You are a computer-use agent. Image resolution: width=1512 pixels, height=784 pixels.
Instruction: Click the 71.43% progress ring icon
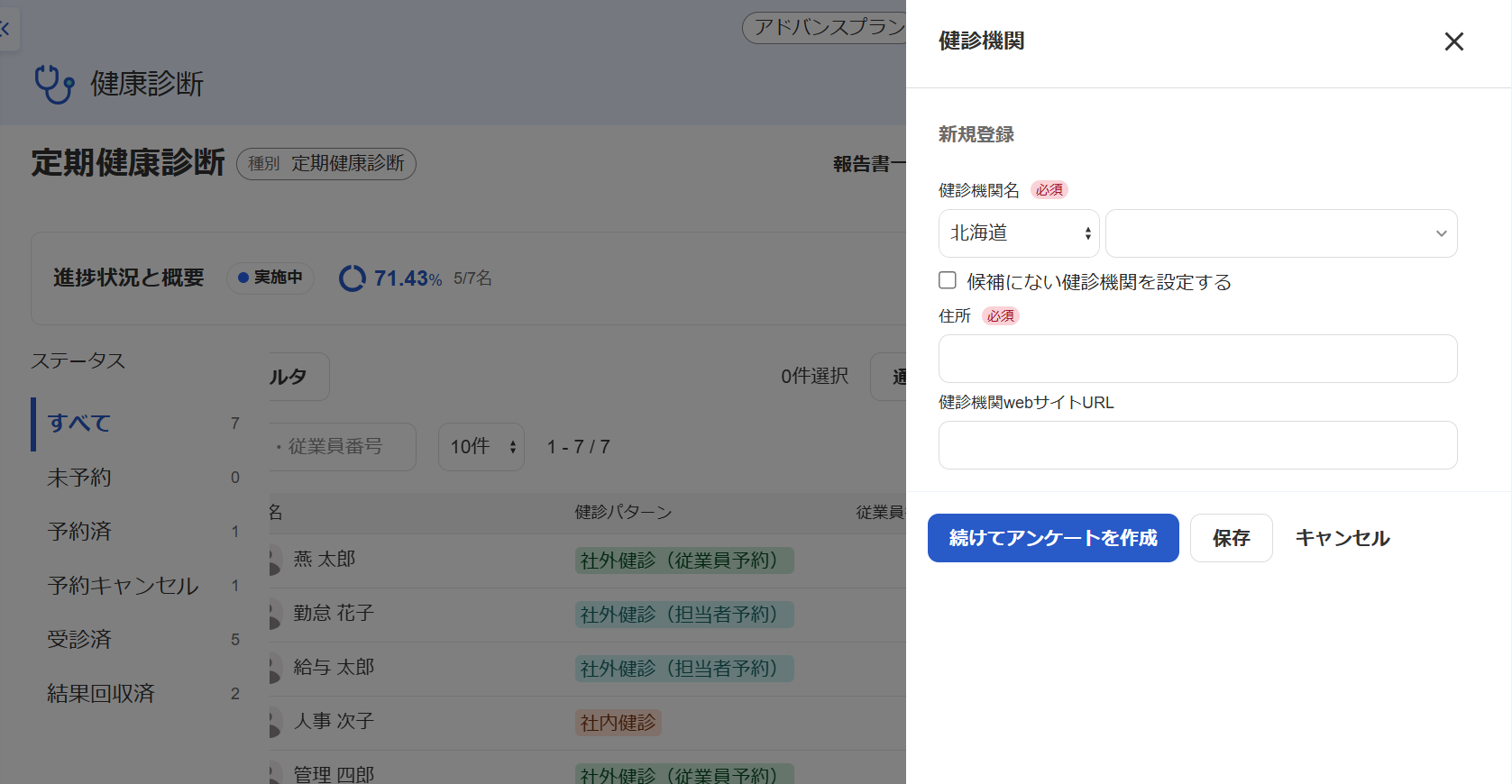(352, 278)
